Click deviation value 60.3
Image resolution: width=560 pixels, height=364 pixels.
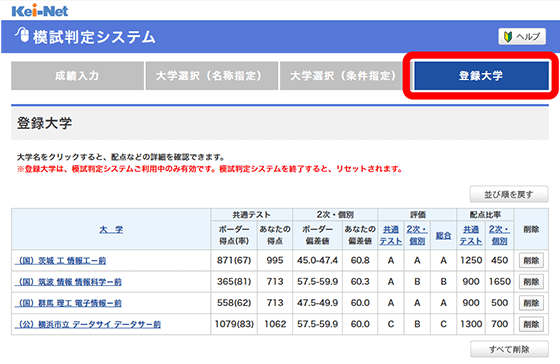[360, 281]
